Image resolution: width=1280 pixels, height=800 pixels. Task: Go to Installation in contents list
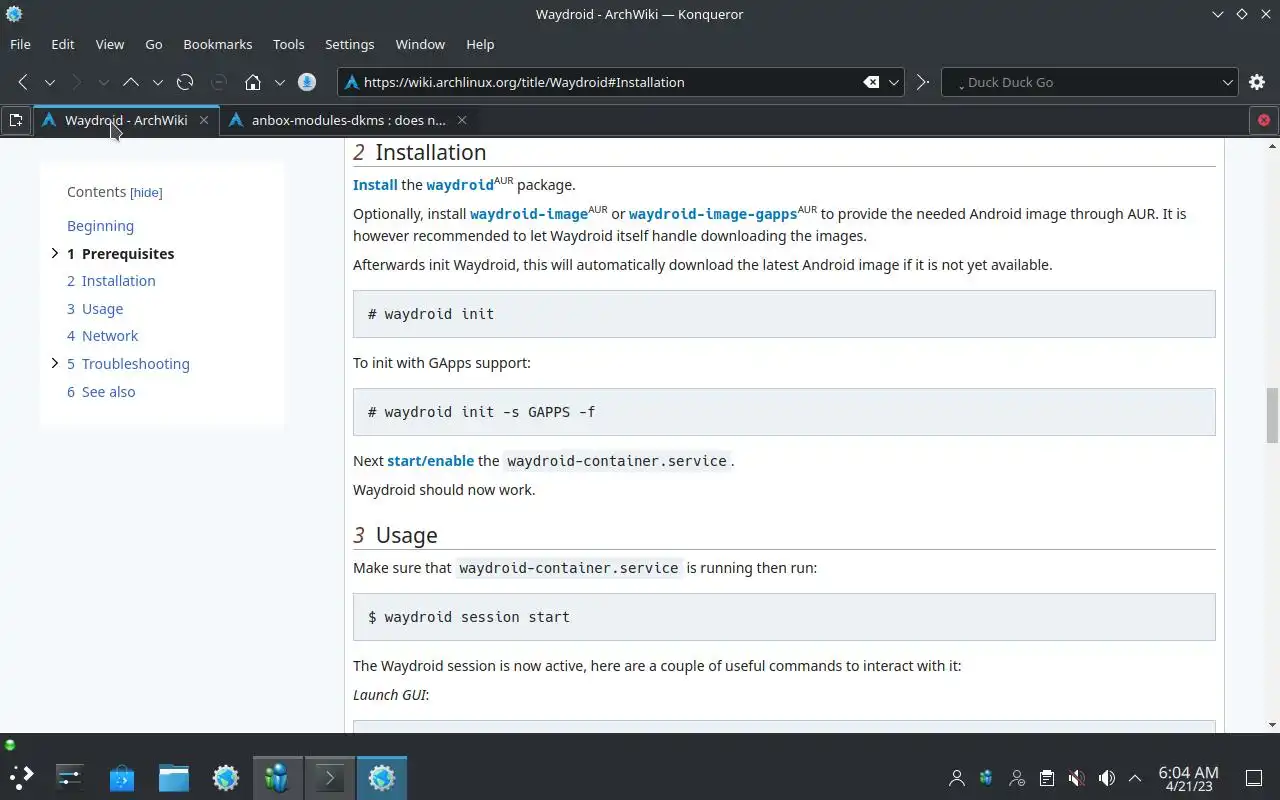(111, 281)
